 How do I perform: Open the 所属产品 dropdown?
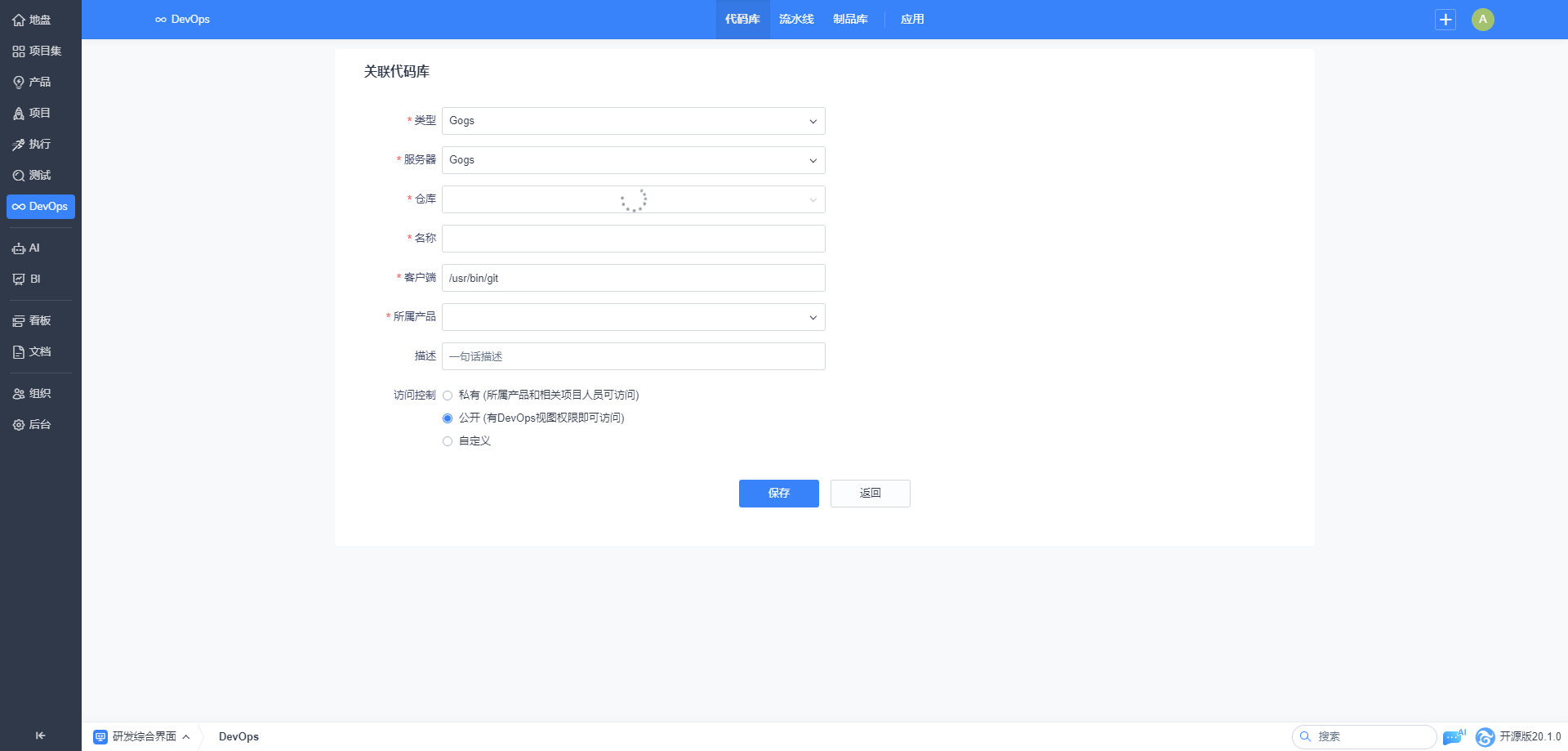point(633,317)
